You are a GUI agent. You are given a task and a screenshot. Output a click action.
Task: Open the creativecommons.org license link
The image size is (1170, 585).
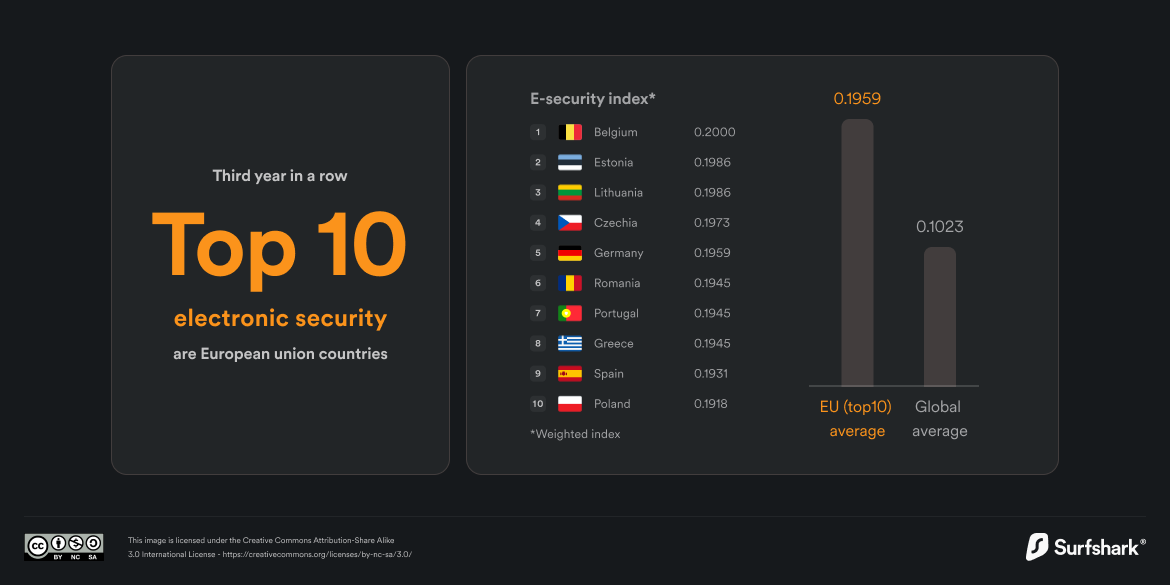click(x=317, y=553)
